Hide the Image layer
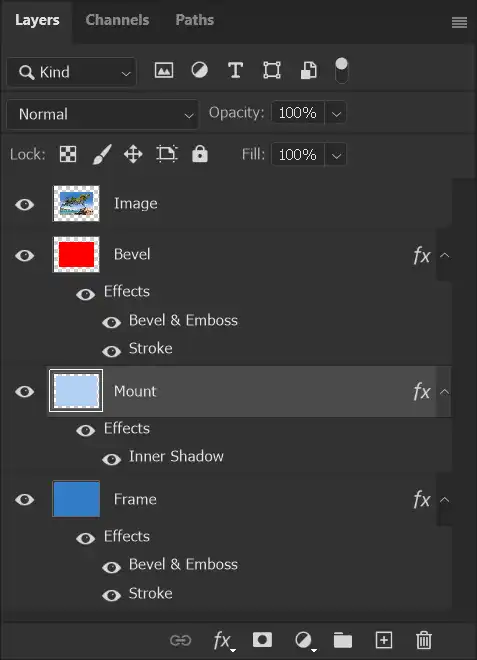477x660 pixels. pos(25,205)
